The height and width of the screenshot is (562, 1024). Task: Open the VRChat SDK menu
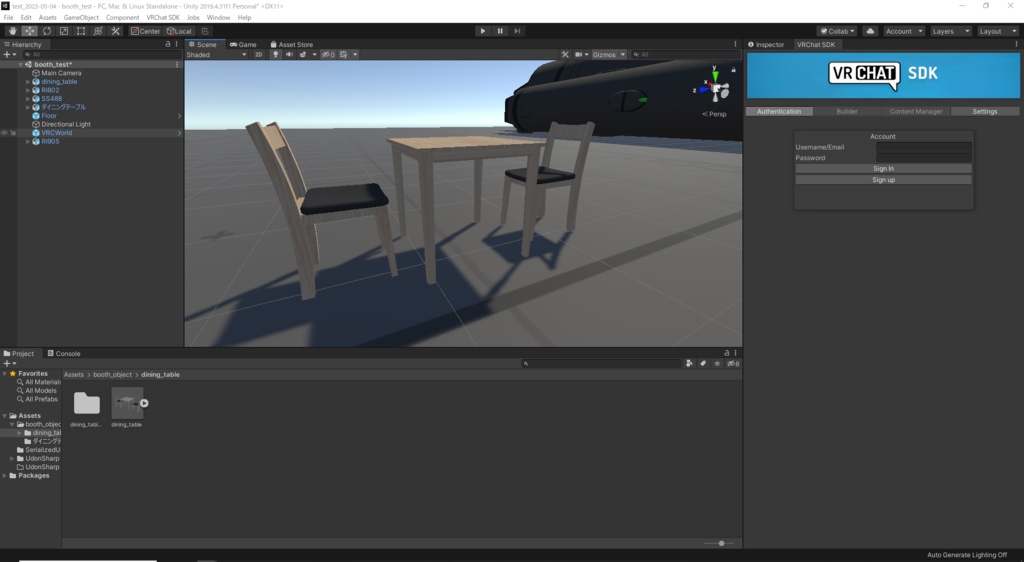click(163, 17)
